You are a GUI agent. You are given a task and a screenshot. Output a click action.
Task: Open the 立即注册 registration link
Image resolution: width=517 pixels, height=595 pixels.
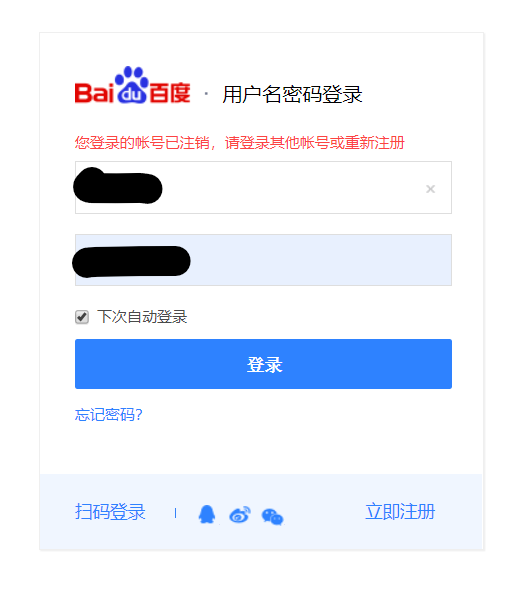tap(400, 512)
